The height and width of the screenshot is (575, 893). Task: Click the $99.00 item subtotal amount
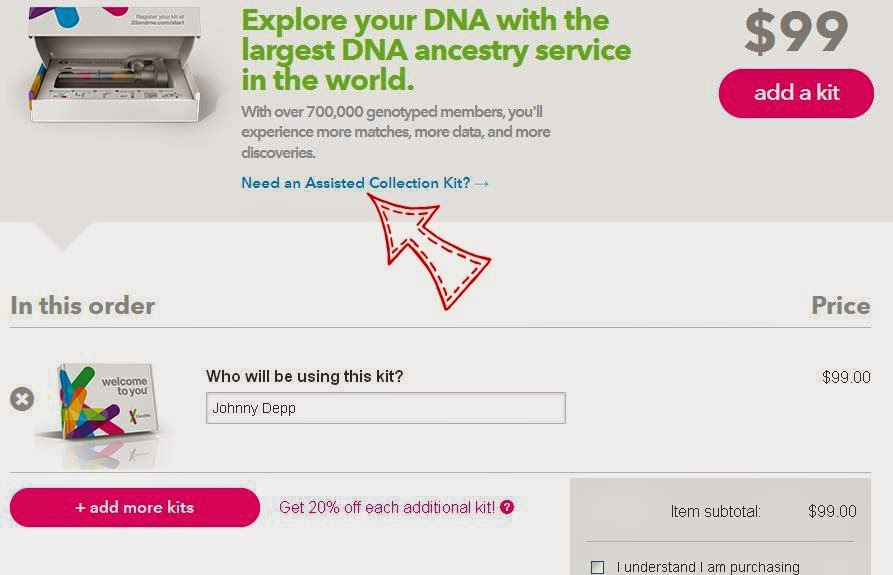point(832,511)
